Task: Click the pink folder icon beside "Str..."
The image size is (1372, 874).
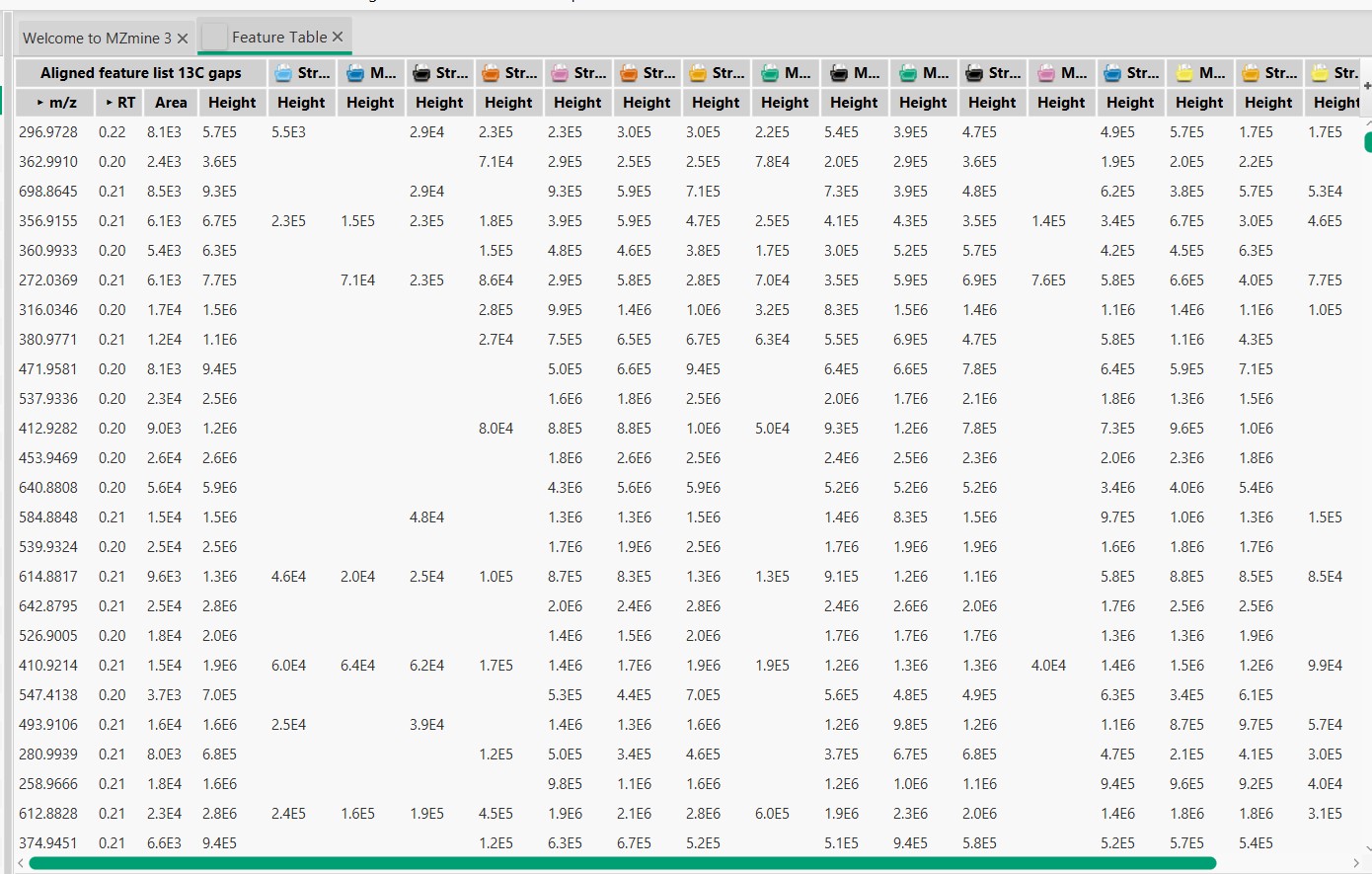Action: [560, 73]
